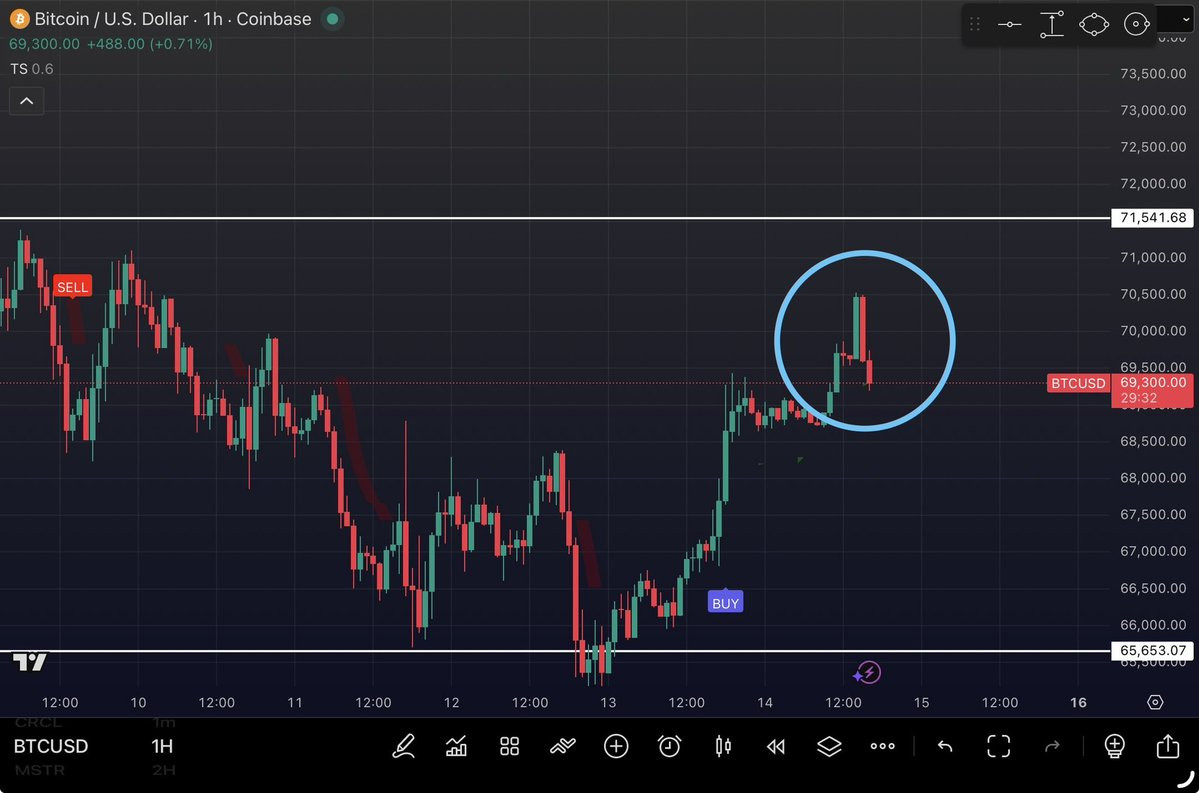Enter fullscreen mode on the chart
The height and width of the screenshot is (793, 1199).
(999, 746)
